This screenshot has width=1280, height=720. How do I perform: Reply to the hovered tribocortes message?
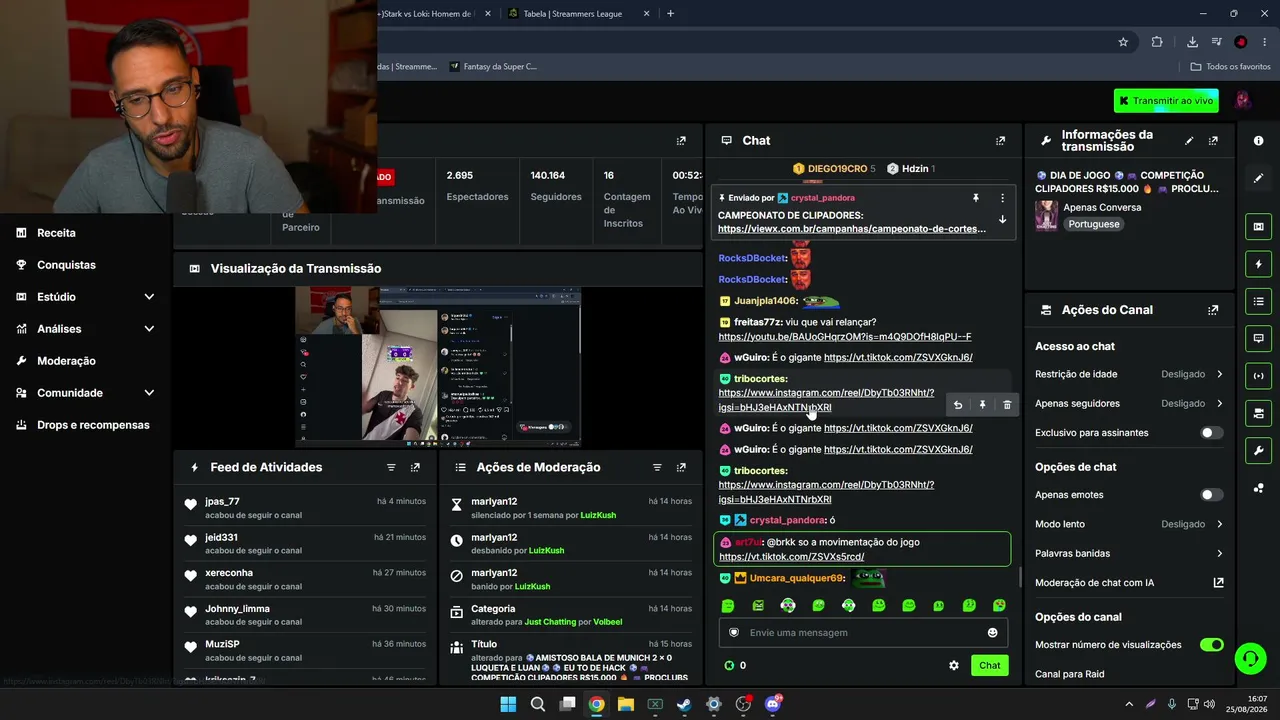point(958,405)
